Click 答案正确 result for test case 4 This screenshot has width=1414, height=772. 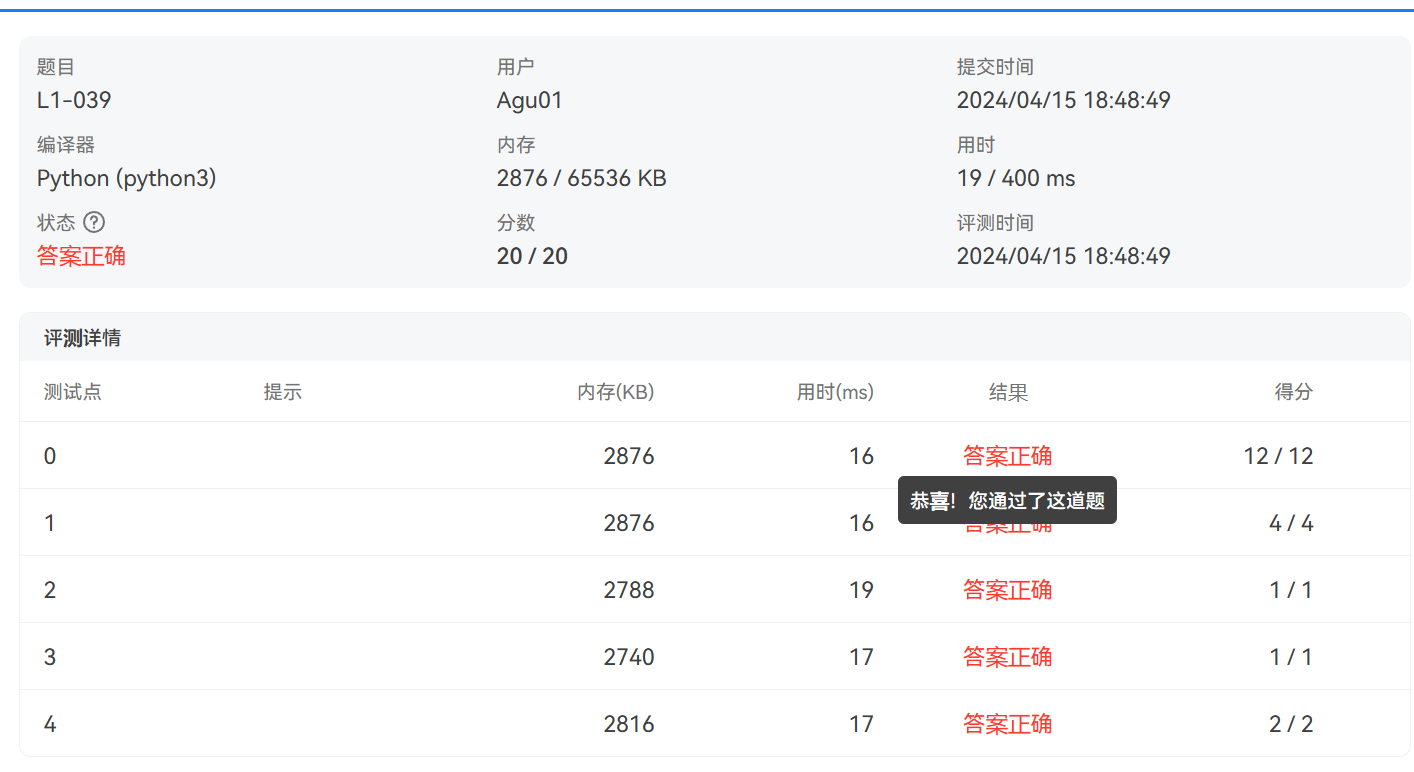click(x=1007, y=724)
